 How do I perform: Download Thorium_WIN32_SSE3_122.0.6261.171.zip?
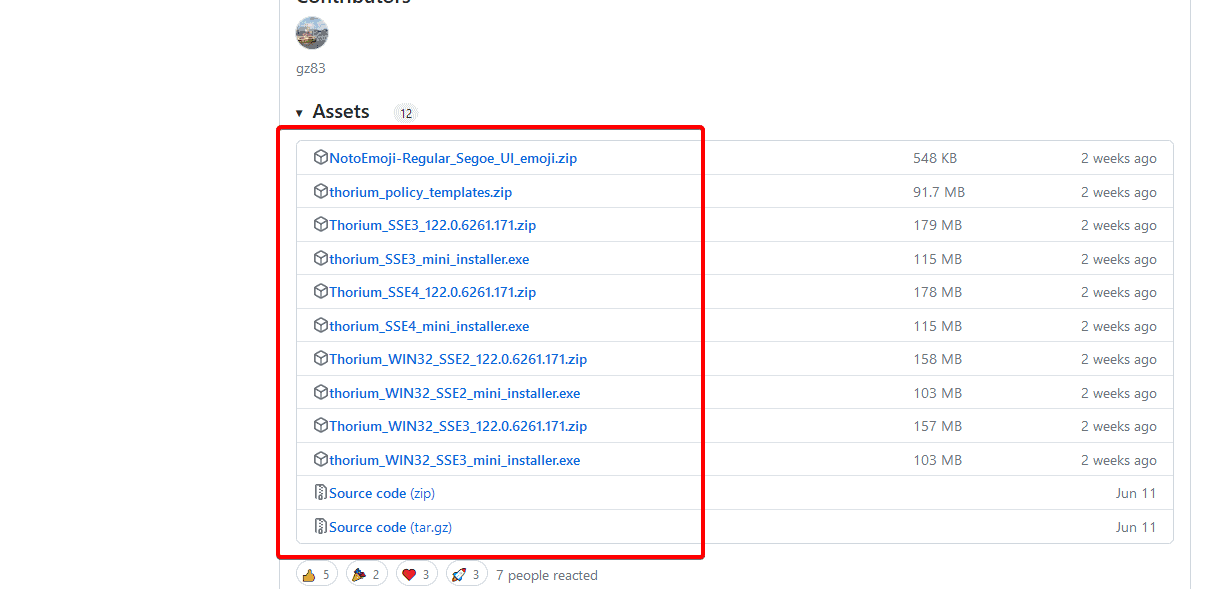point(458,426)
